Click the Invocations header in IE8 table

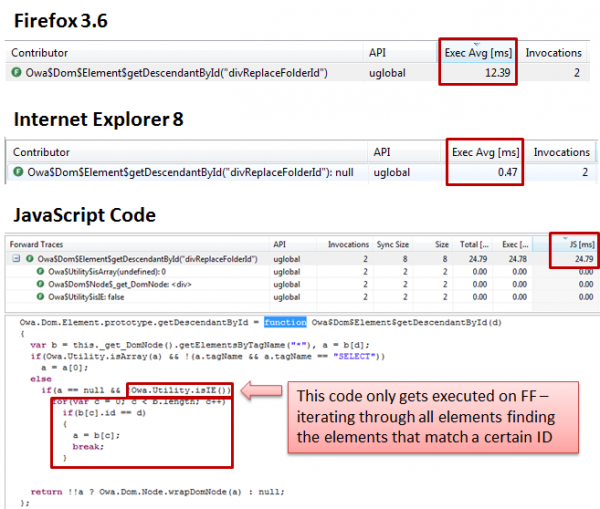pos(561,152)
